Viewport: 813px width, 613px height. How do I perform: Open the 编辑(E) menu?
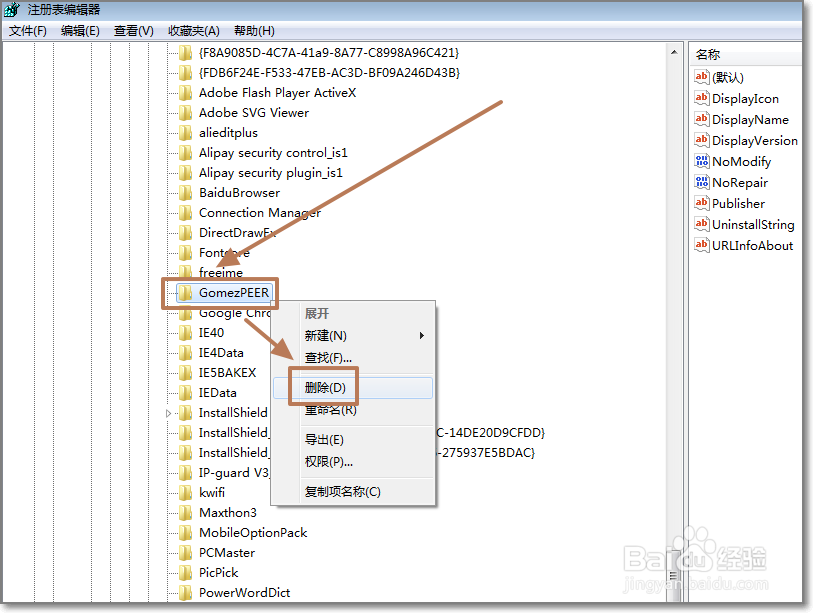80,31
